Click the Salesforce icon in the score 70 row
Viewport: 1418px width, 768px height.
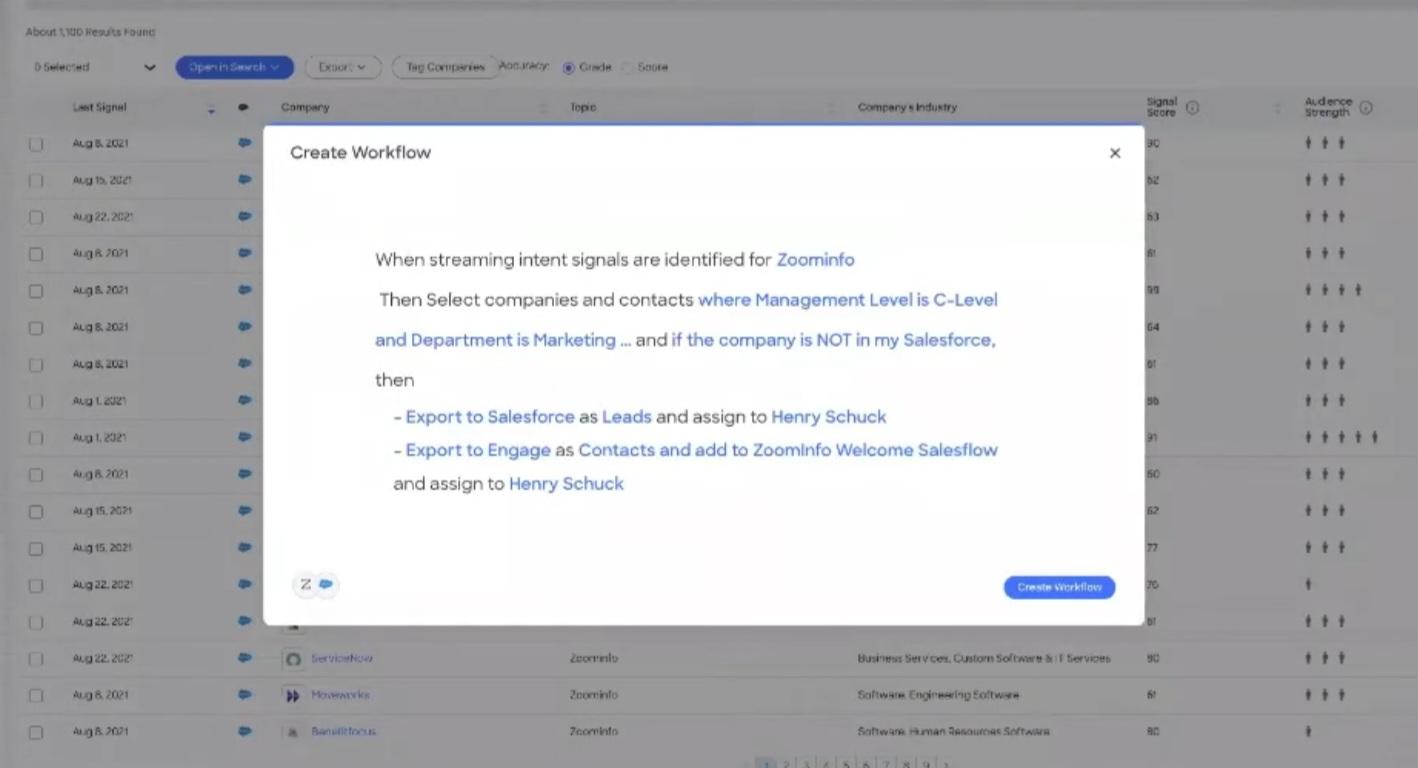tap(245, 584)
